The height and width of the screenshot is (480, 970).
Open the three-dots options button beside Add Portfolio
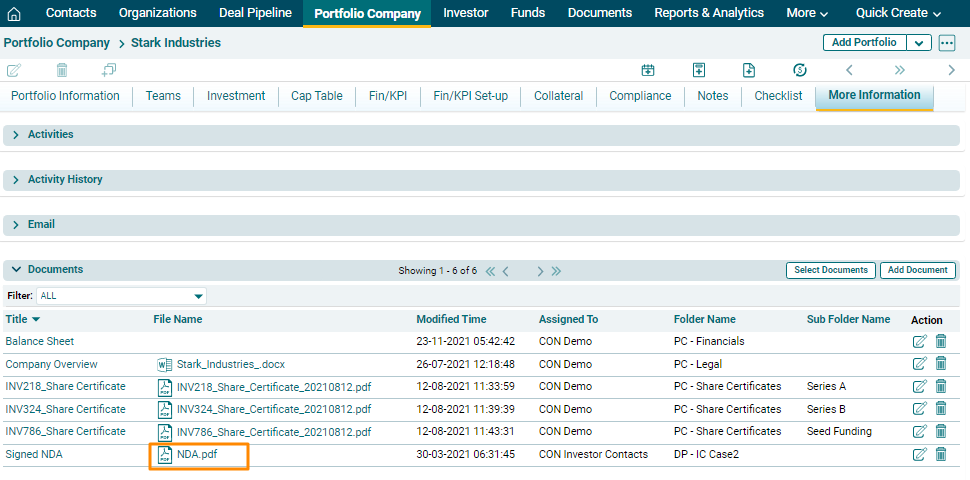[947, 43]
